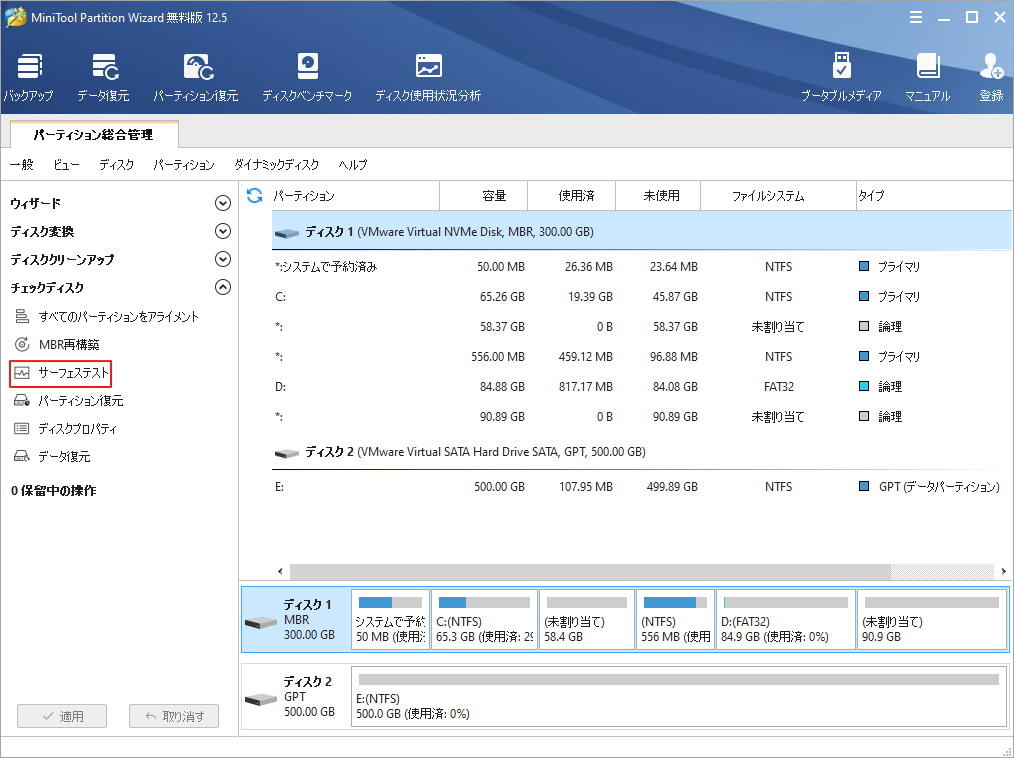Click the 適用 (Apply) button
Screen dimensions: 1014x758
pos(62,716)
